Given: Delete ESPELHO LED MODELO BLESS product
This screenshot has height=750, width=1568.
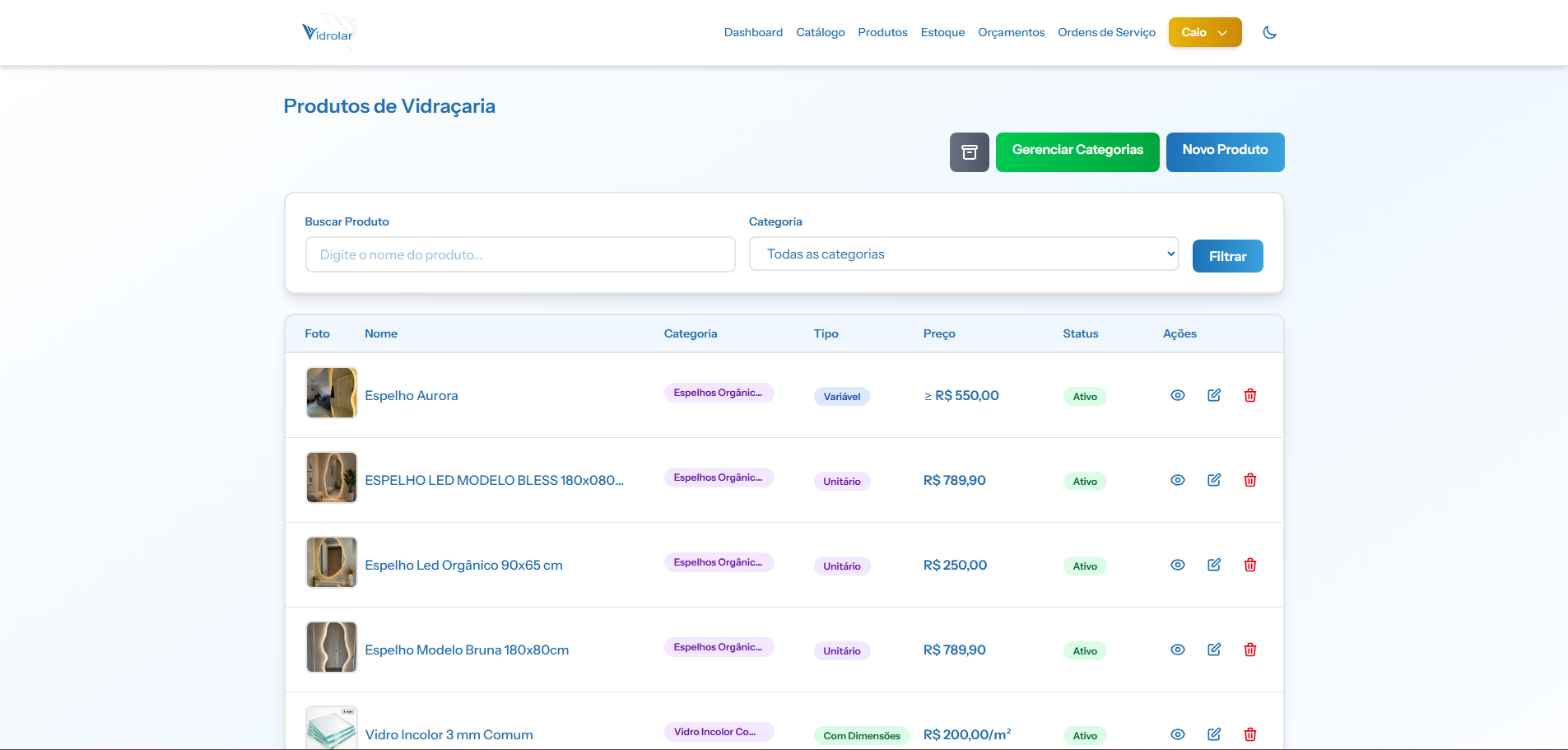Looking at the screenshot, I should pos(1250,480).
